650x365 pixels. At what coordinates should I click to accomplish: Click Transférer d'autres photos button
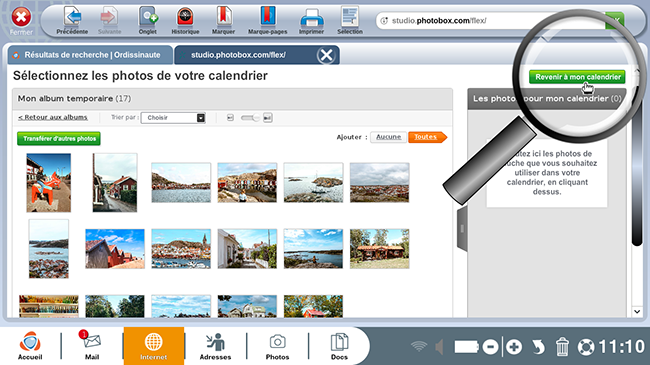tap(59, 139)
